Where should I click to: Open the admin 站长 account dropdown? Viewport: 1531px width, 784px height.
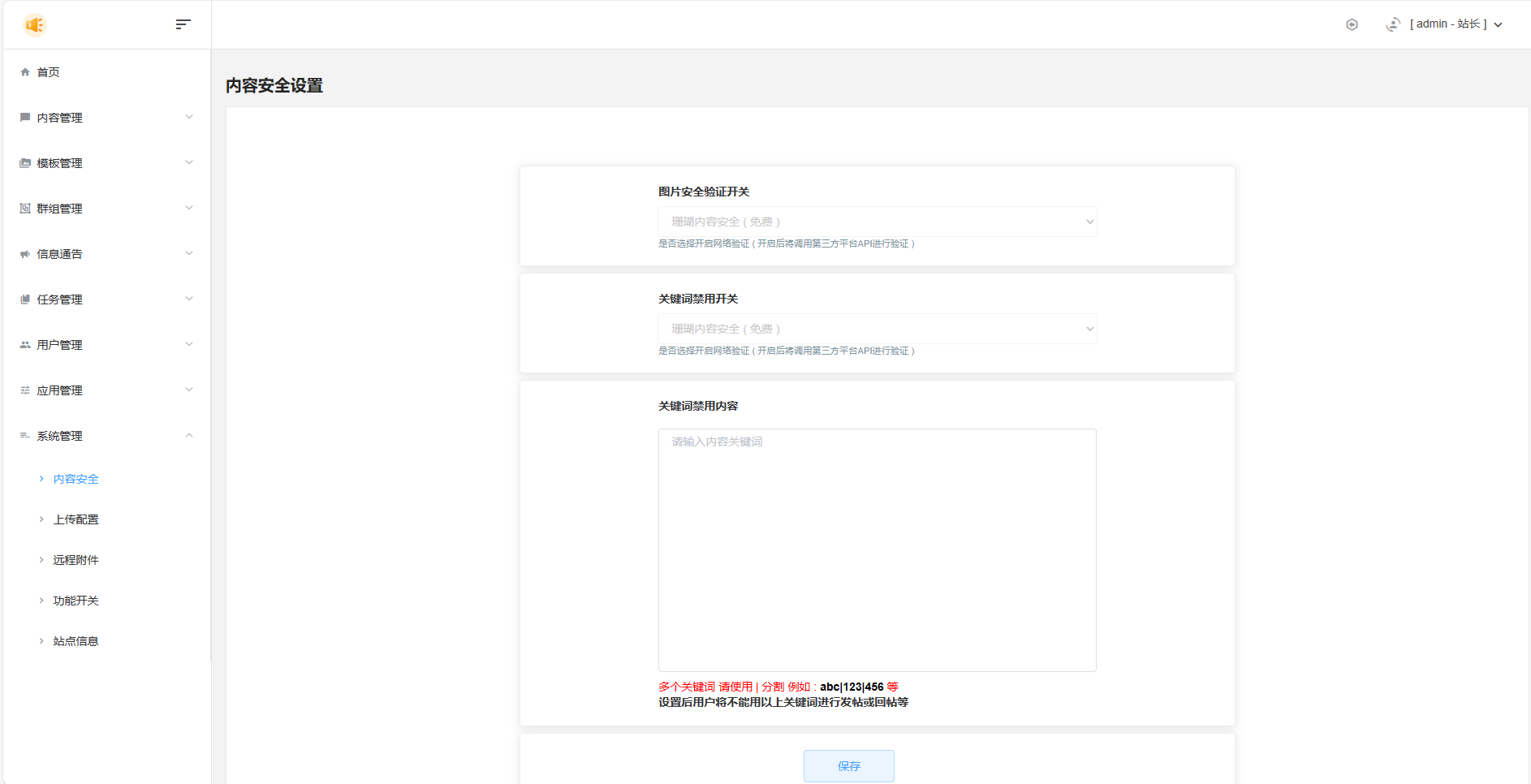tap(1453, 24)
